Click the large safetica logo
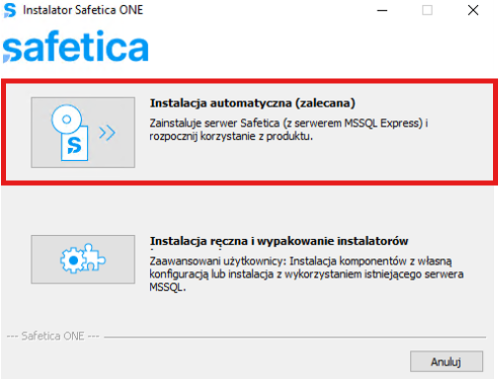The image size is (499, 379). (76, 46)
